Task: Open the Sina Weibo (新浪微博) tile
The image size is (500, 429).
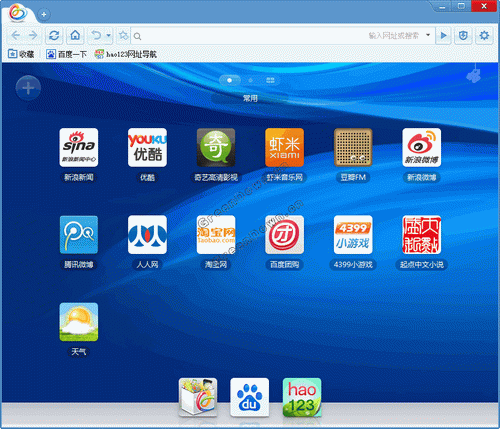Action: point(422,147)
